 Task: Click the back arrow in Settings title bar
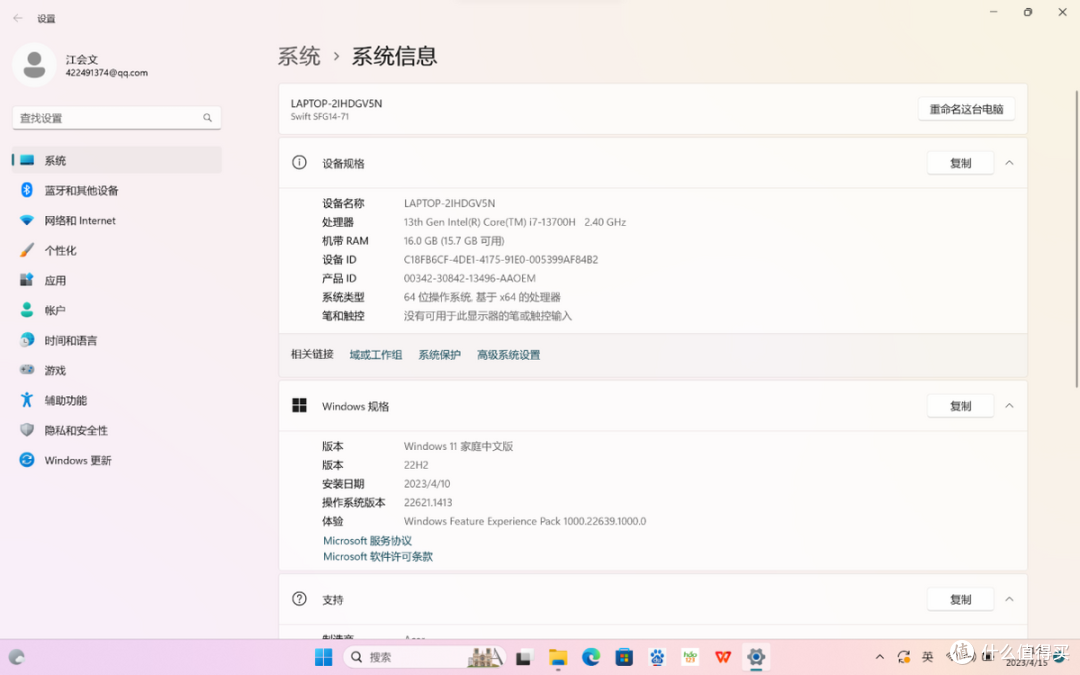point(18,19)
